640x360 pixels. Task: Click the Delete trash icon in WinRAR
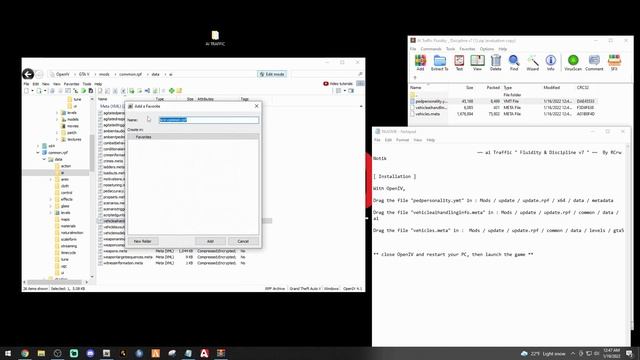496,62
